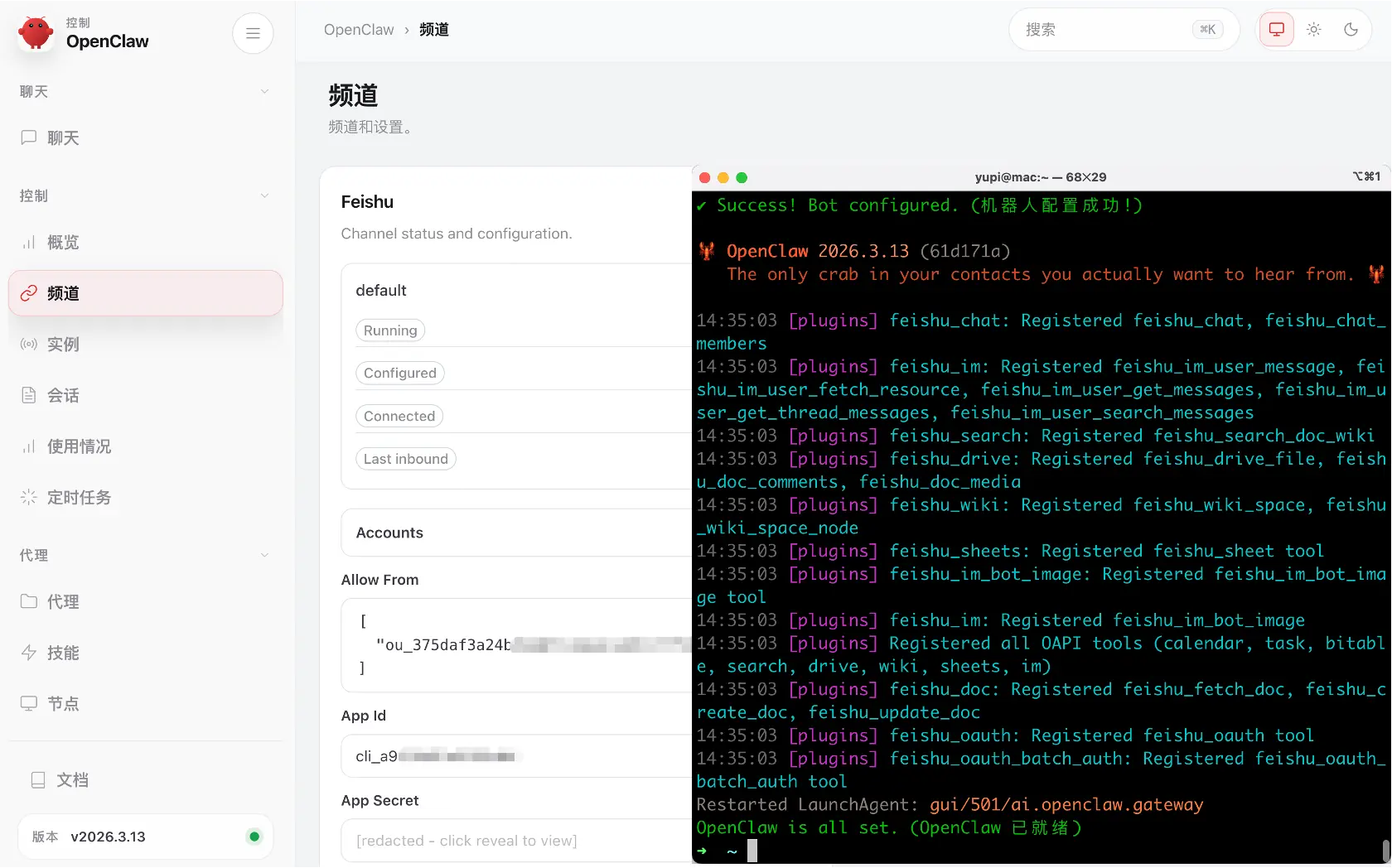Click the Allow From text area
The image size is (1392, 868).
(516, 645)
